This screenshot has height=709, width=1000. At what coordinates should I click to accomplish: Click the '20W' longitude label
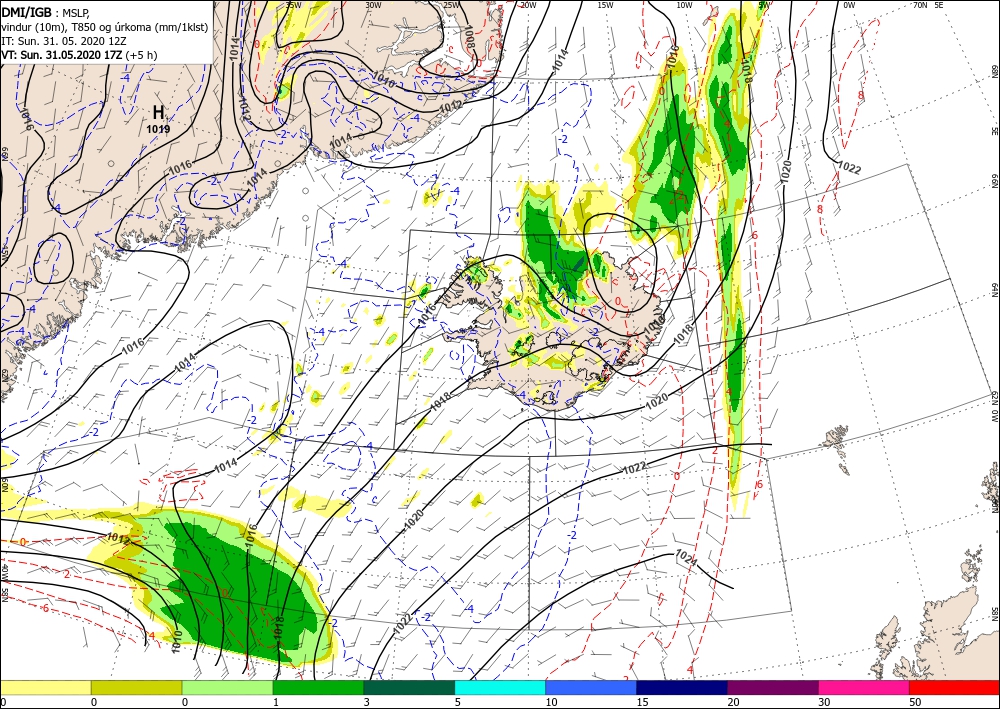(x=527, y=4)
